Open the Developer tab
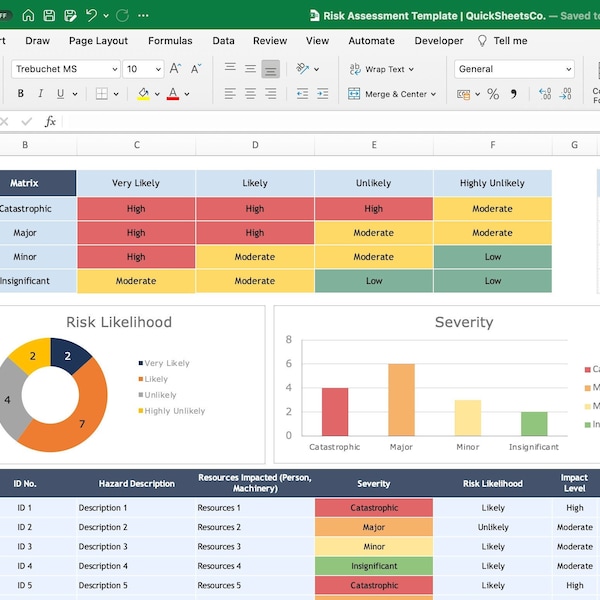 tap(439, 41)
